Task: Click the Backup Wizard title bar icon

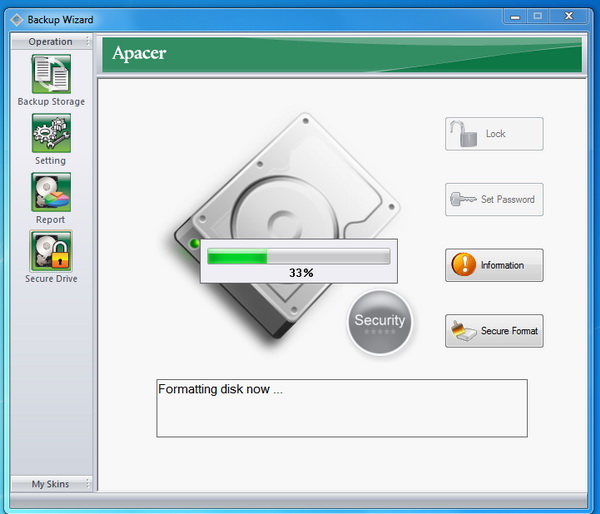Action: click(x=16, y=20)
